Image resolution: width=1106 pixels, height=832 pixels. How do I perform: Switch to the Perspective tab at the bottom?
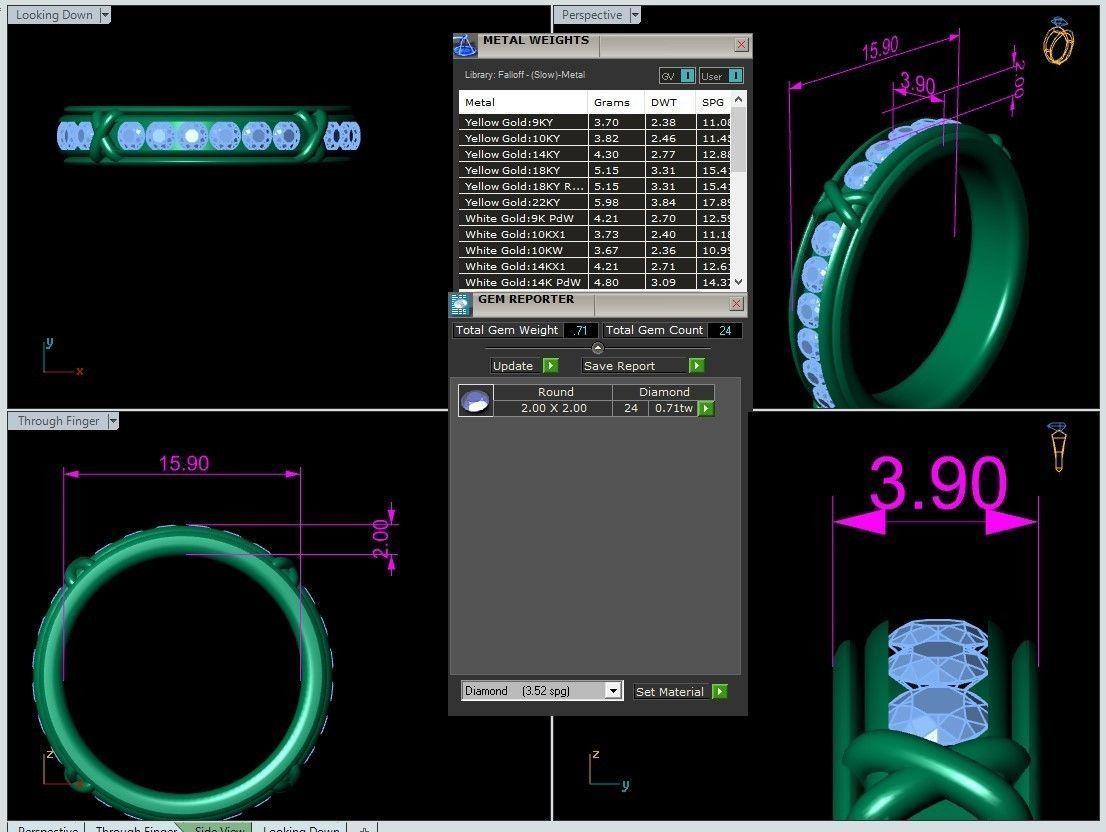[x=47, y=828]
